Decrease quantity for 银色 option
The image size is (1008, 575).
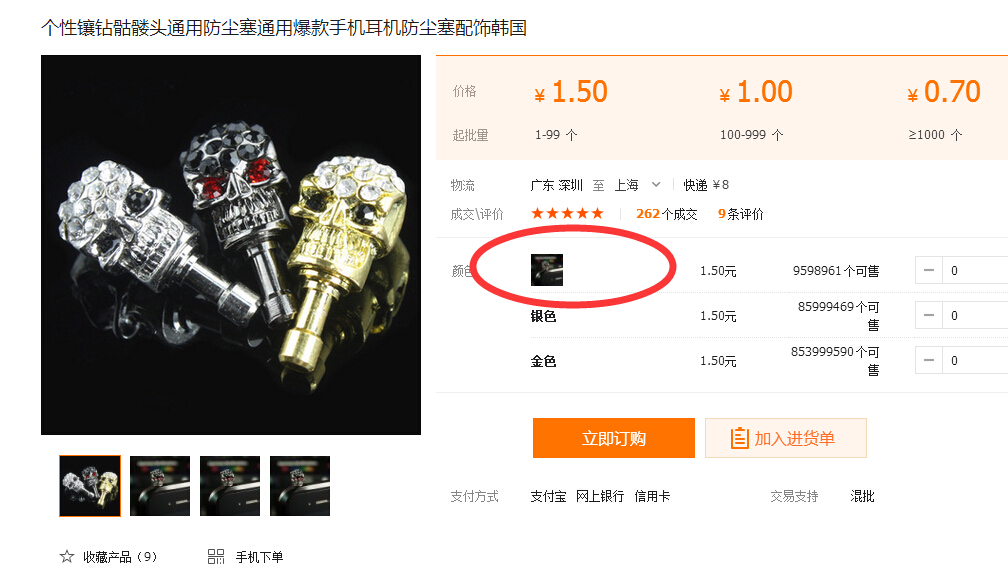929,315
